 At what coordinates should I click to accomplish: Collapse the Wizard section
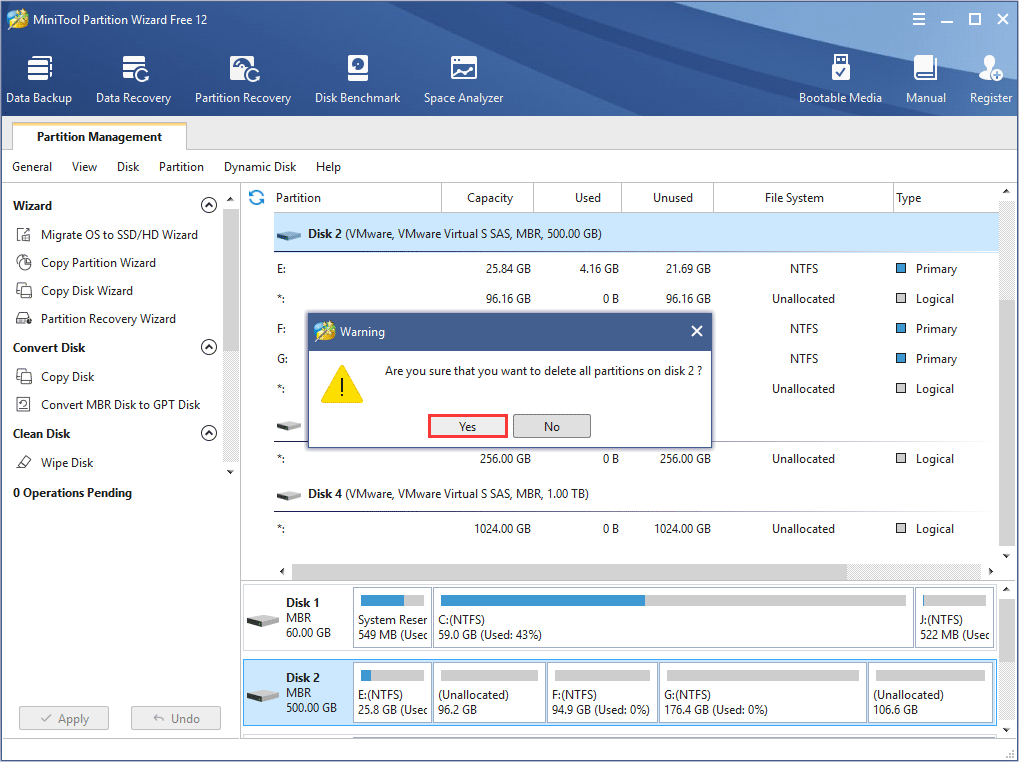(209, 205)
